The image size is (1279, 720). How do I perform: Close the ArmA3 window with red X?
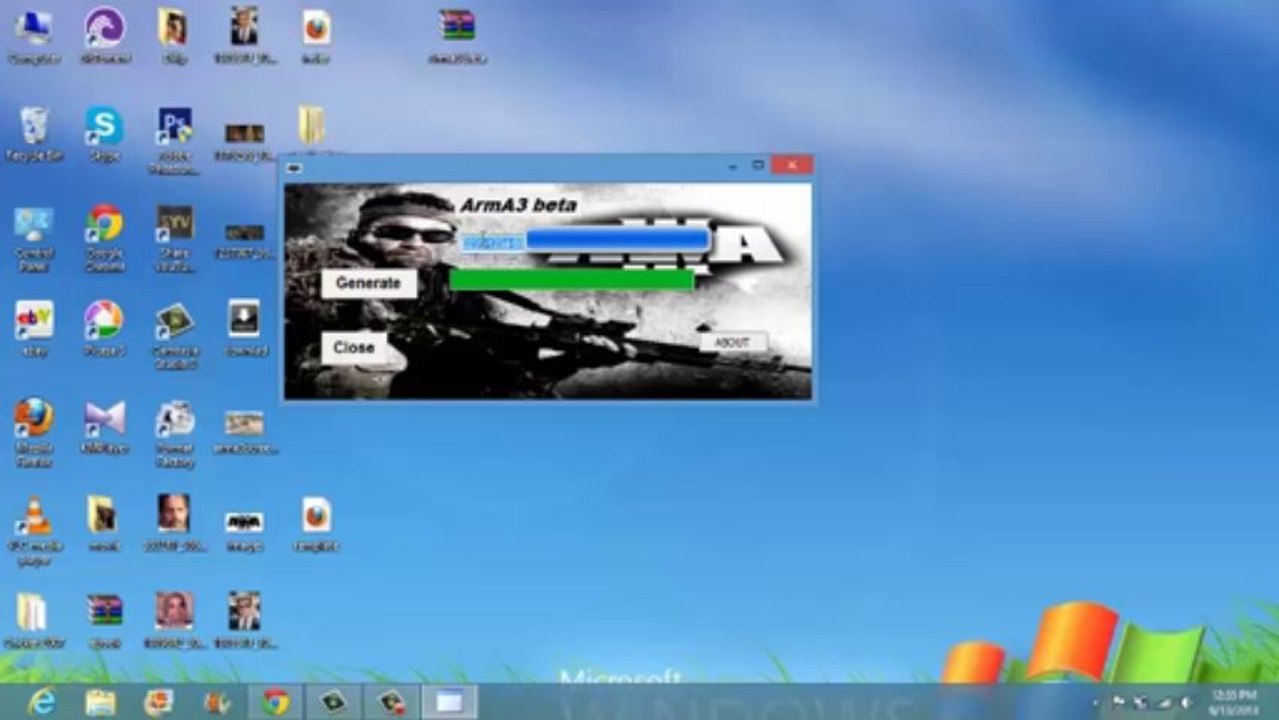[x=792, y=165]
